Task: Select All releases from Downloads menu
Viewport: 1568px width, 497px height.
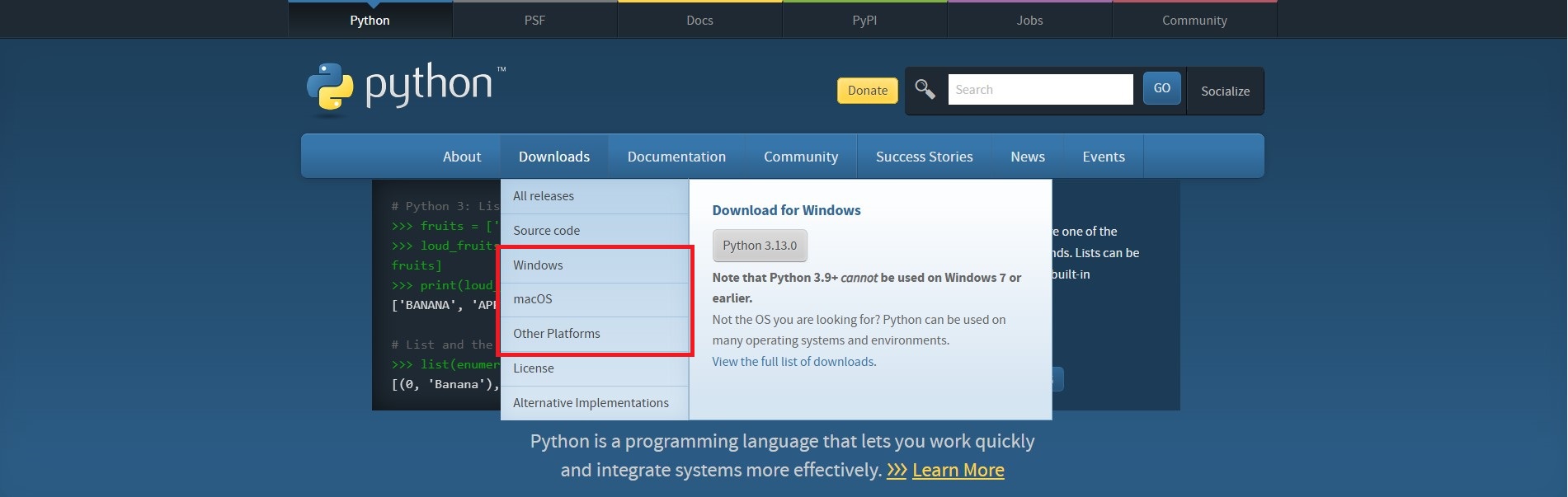Action: pyautogui.click(x=544, y=196)
